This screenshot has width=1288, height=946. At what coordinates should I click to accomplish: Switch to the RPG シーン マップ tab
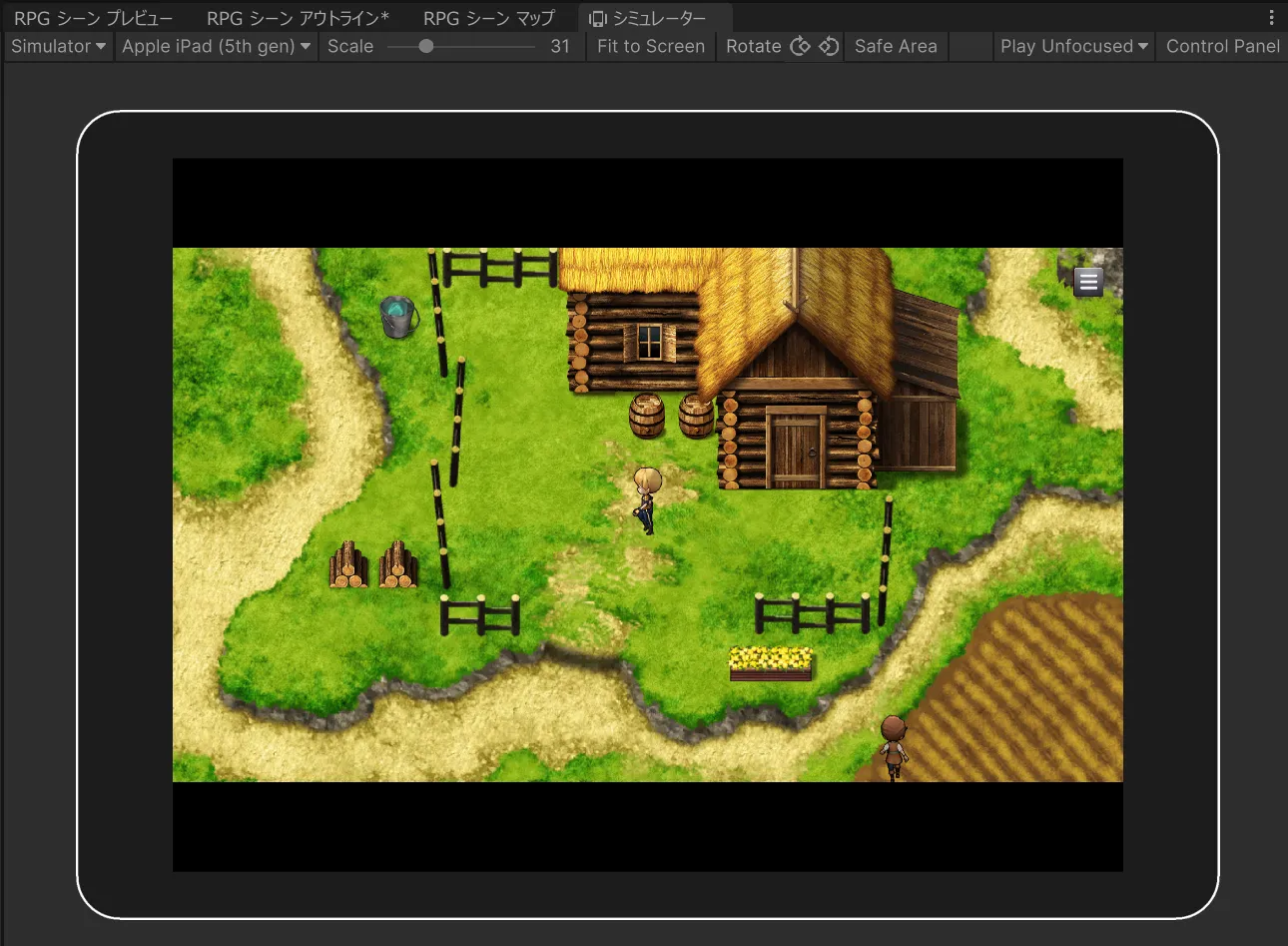click(488, 18)
